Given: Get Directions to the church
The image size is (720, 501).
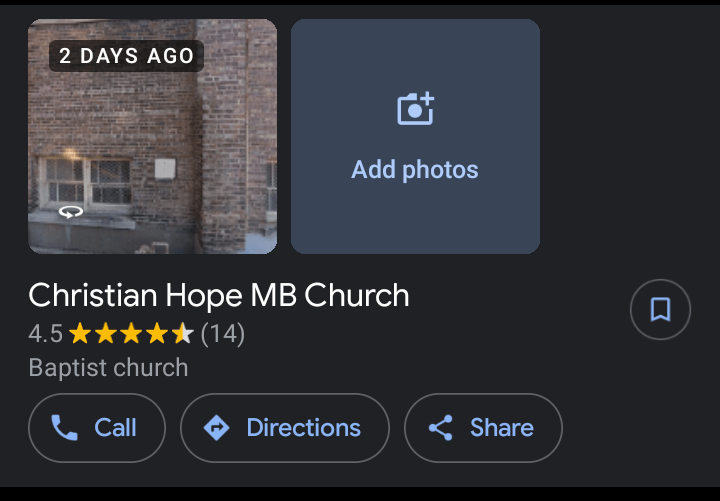Looking at the screenshot, I should (x=284, y=428).
